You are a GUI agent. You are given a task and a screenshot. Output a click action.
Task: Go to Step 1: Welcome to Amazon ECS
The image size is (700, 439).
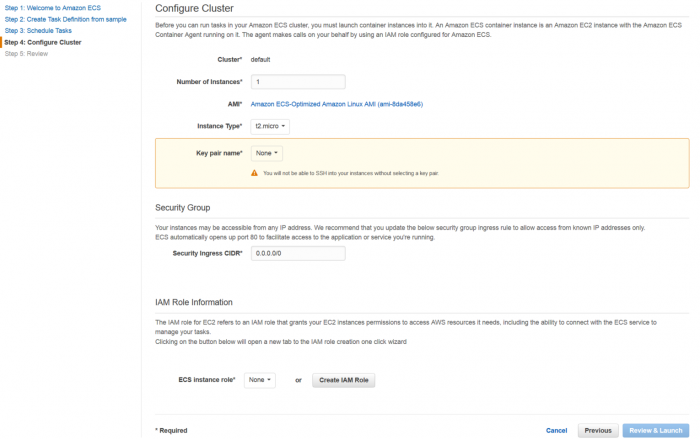(x=53, y=8)
